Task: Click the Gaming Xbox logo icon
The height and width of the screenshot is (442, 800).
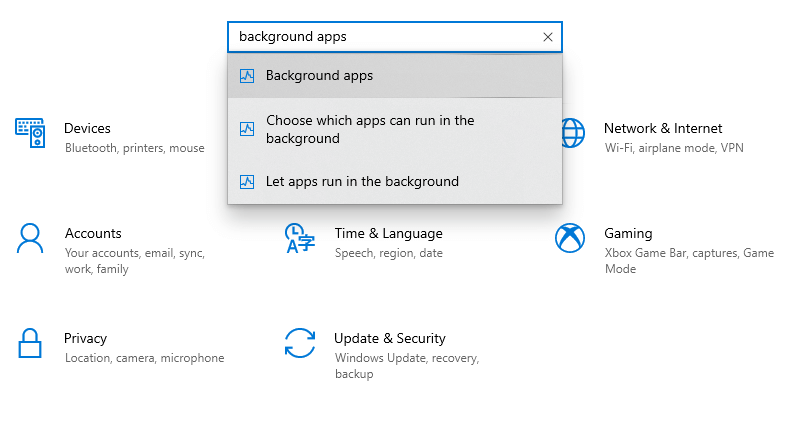Action: pyautogui.click(x=570, y=238)
